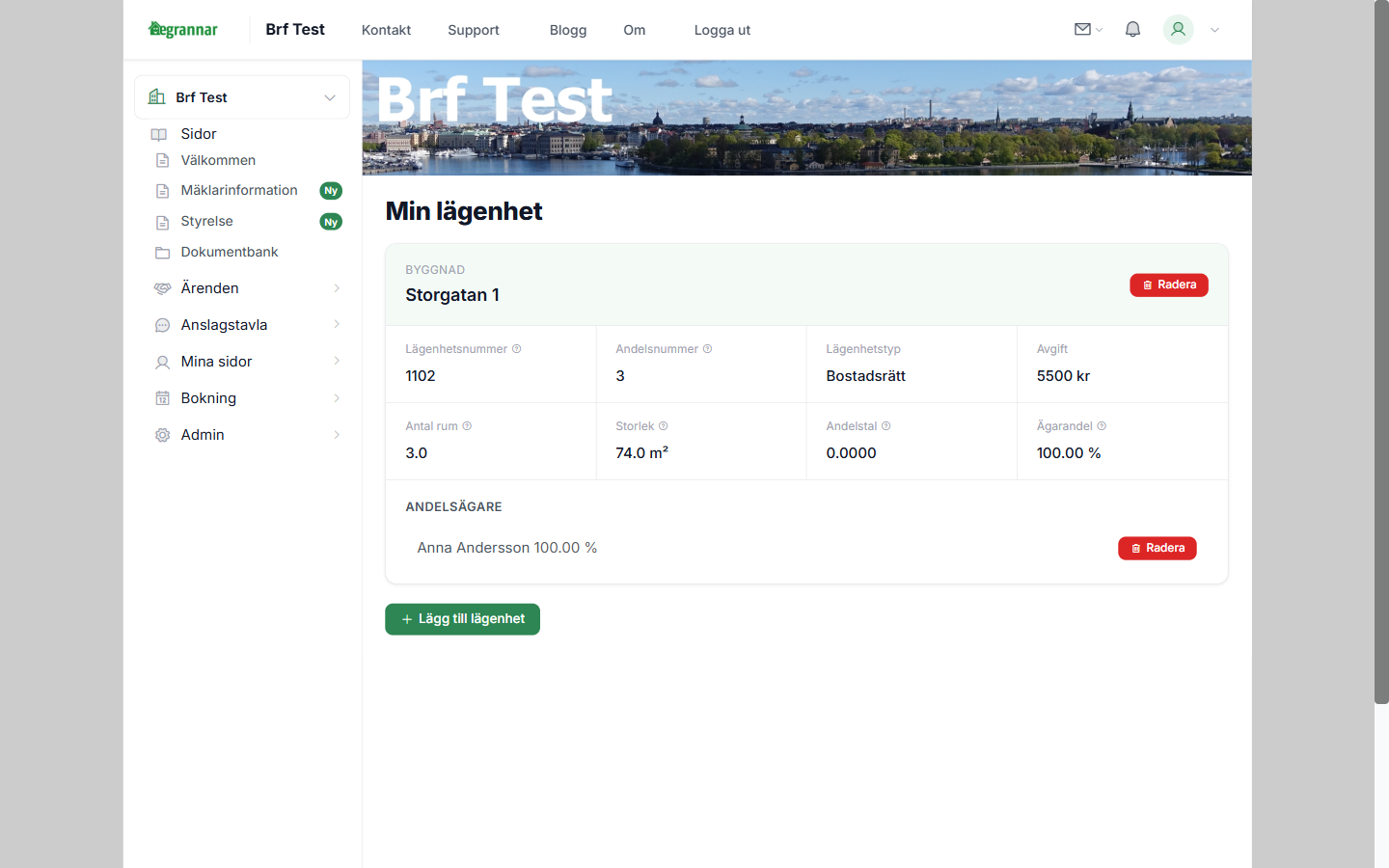
Task: Click the user avatar icon
Action: (1178, 30)
